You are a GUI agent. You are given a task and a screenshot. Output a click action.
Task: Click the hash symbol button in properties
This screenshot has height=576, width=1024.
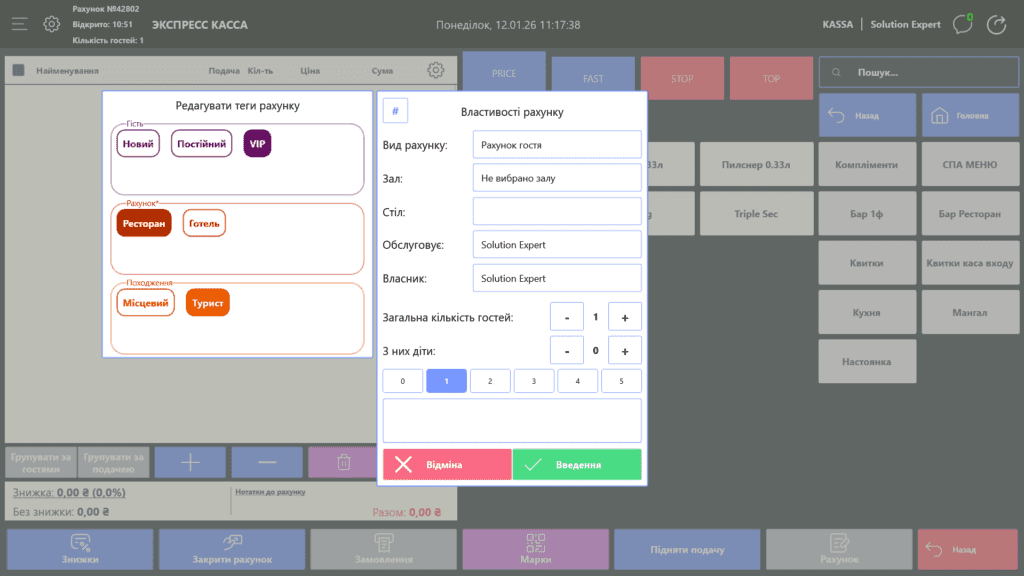tap(395, 111)
